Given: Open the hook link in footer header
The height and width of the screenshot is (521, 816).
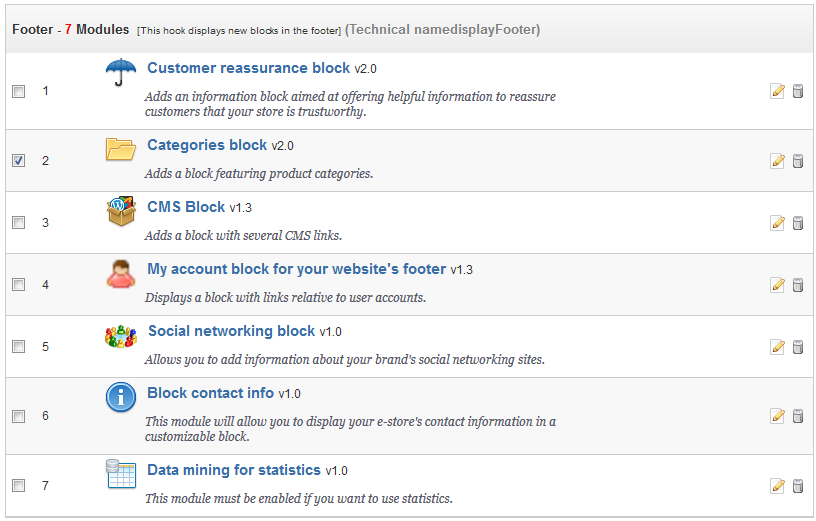Looking at the screenshot, I should tap(173, 30).
